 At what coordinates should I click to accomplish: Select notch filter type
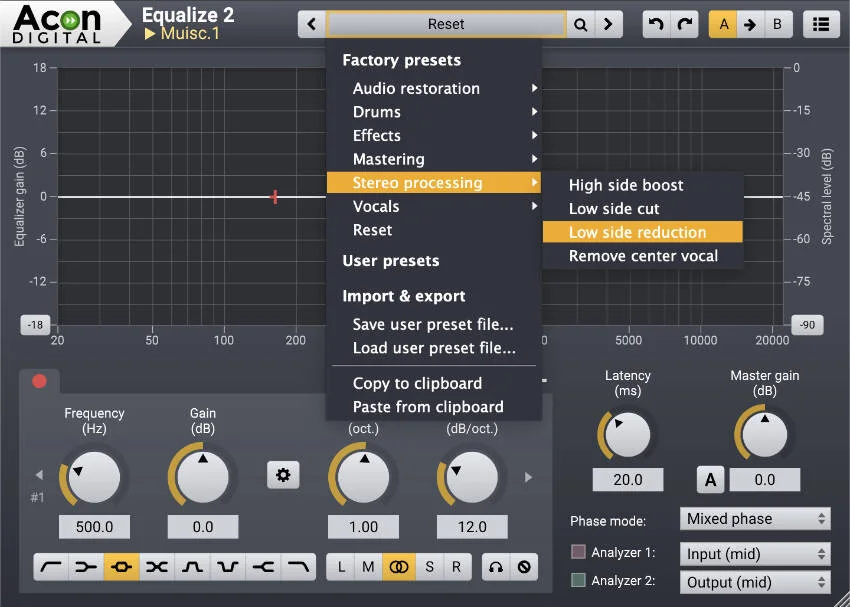[x=227, y=567]
